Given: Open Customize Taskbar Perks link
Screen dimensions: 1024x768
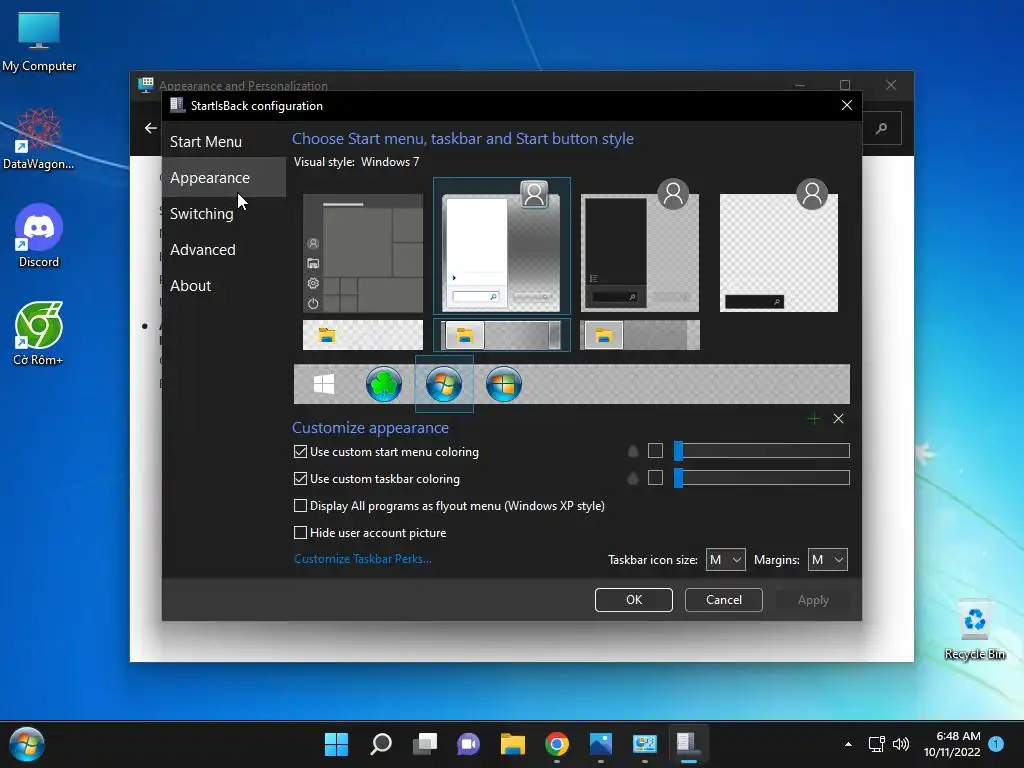Looking at the screenshot, I should coord(362,559).
